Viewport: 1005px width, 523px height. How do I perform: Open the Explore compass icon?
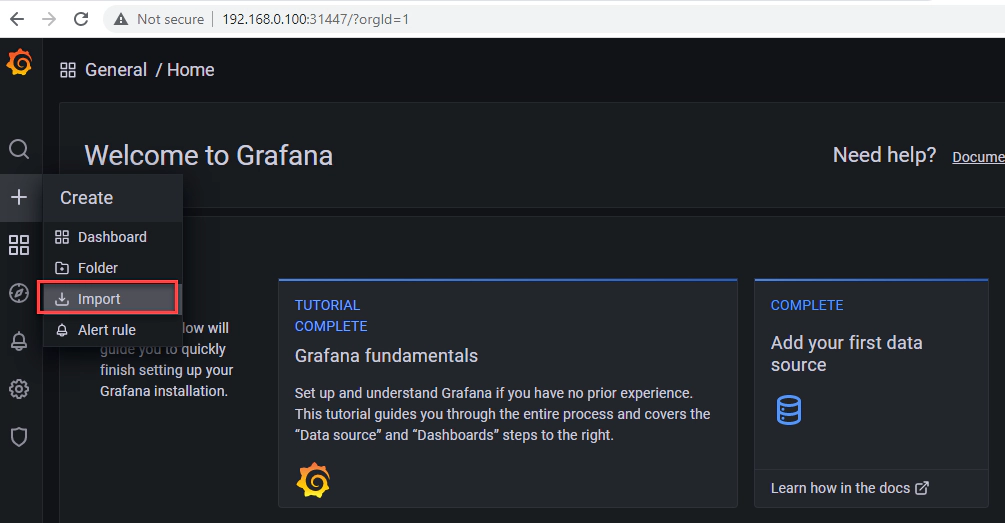click(x=19, y=293)
